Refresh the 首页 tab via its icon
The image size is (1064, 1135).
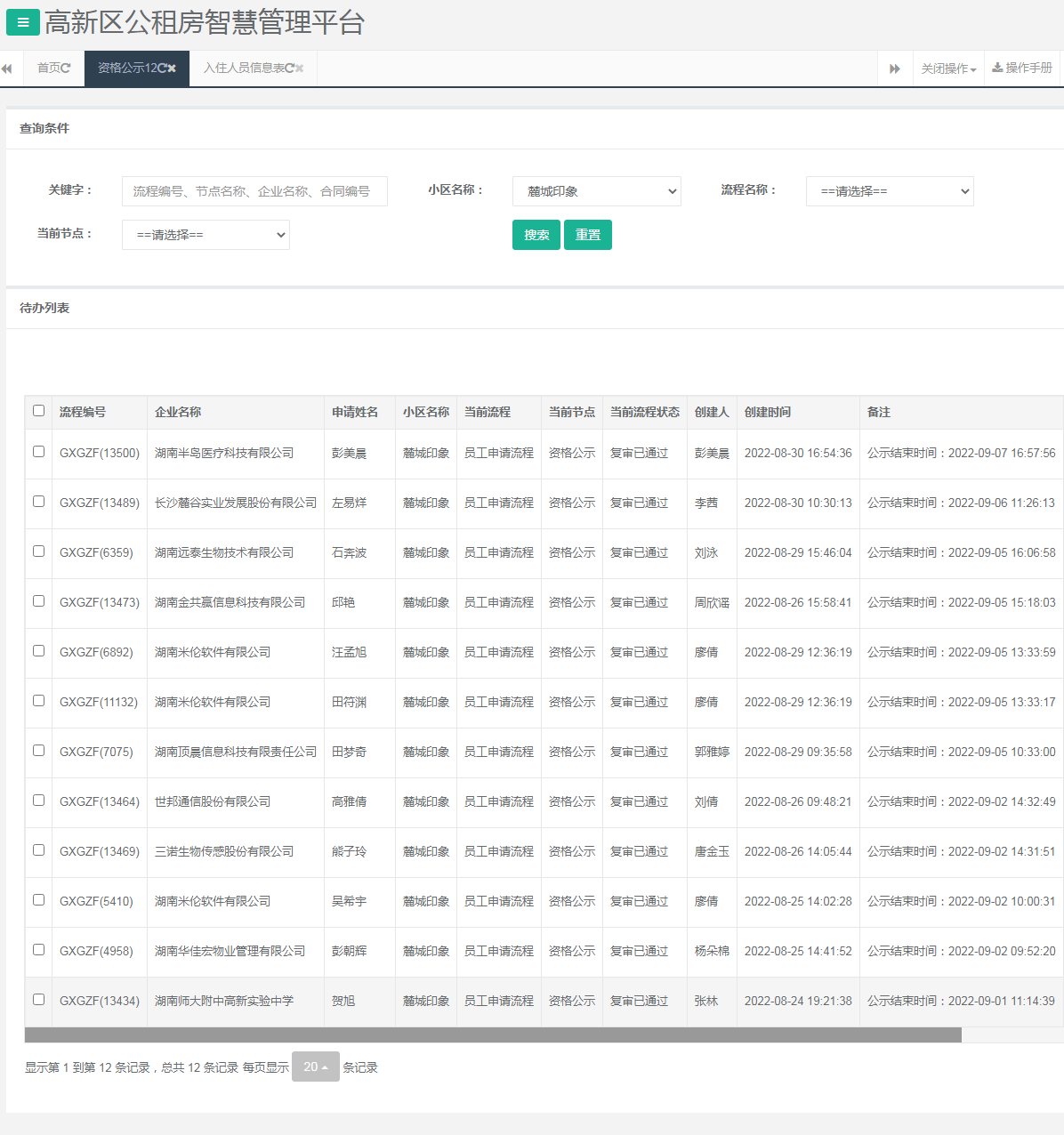(66, 68)
